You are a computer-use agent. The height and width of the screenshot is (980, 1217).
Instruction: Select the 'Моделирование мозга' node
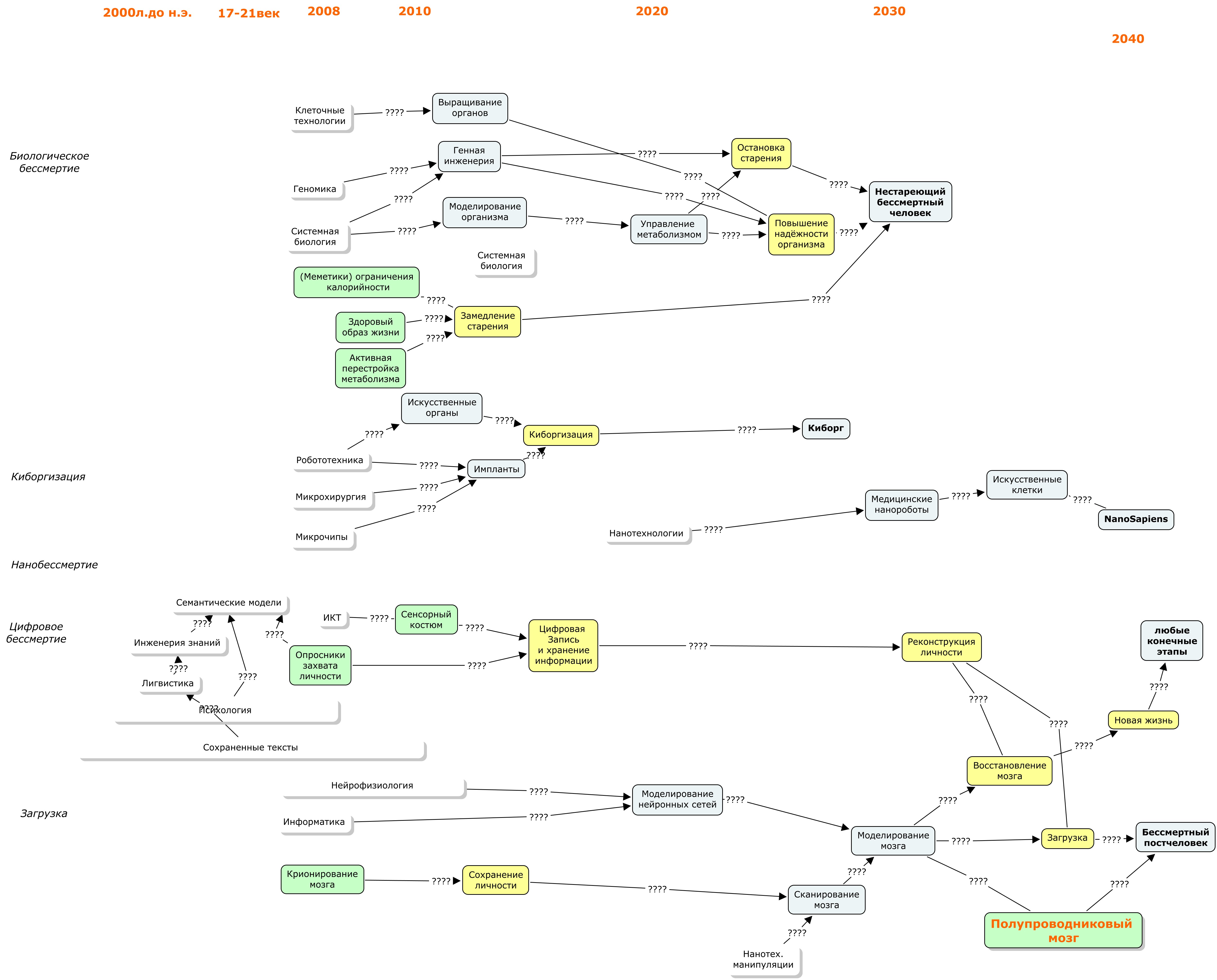pyautogui.click(x=893, y=840)
